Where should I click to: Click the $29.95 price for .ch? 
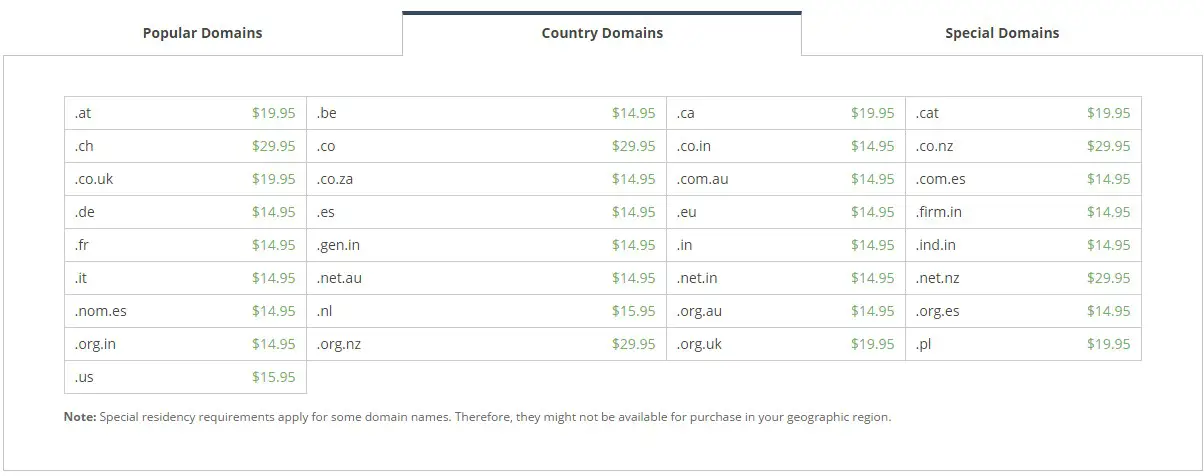pos(274,146)
